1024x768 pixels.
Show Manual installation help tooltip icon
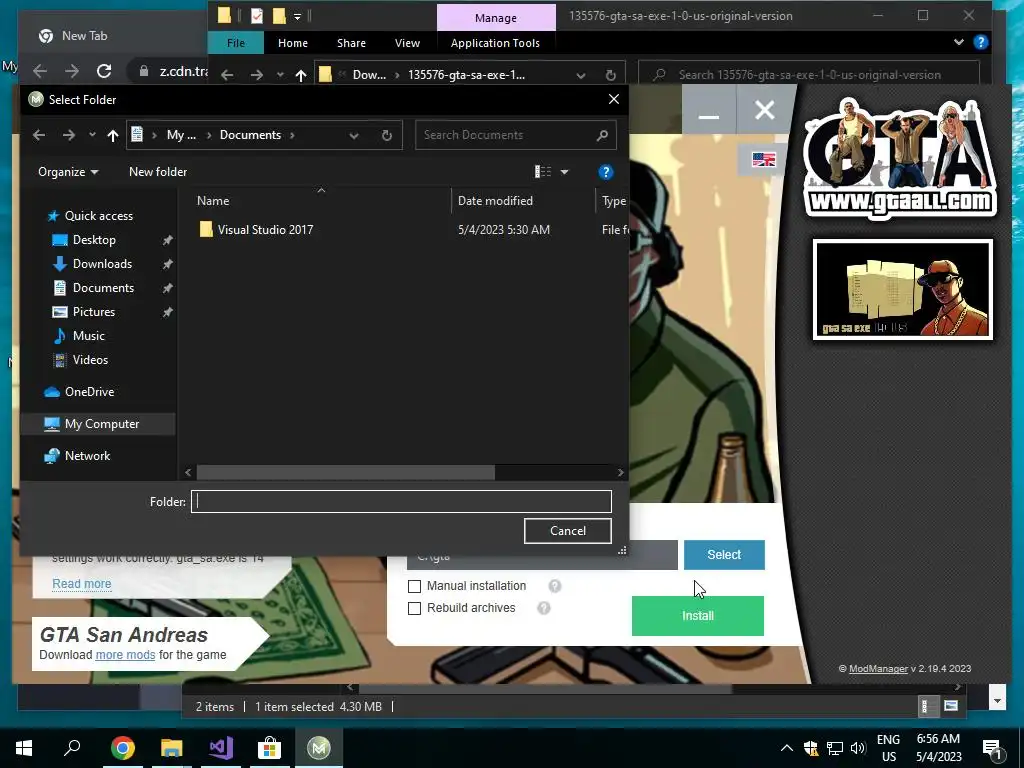554,586
